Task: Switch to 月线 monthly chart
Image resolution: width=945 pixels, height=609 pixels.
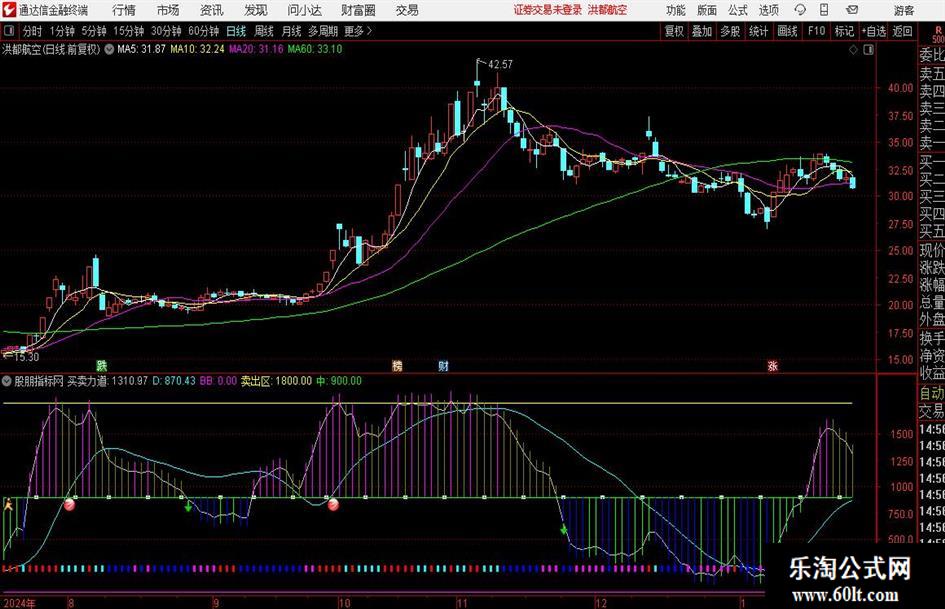Action: pos(292,31)
